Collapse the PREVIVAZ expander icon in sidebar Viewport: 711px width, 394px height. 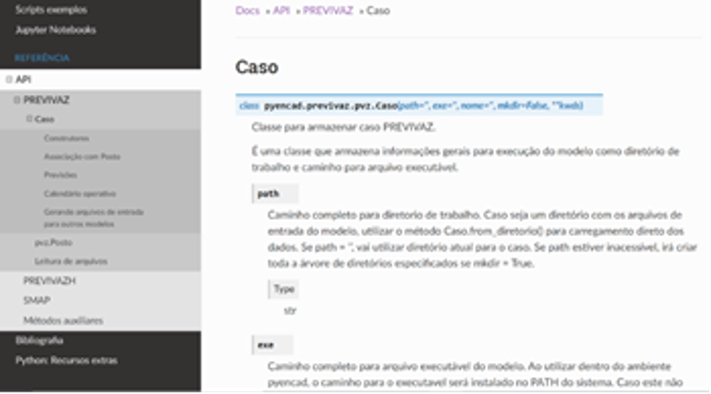pyautogui.click(x=17, y=100)
